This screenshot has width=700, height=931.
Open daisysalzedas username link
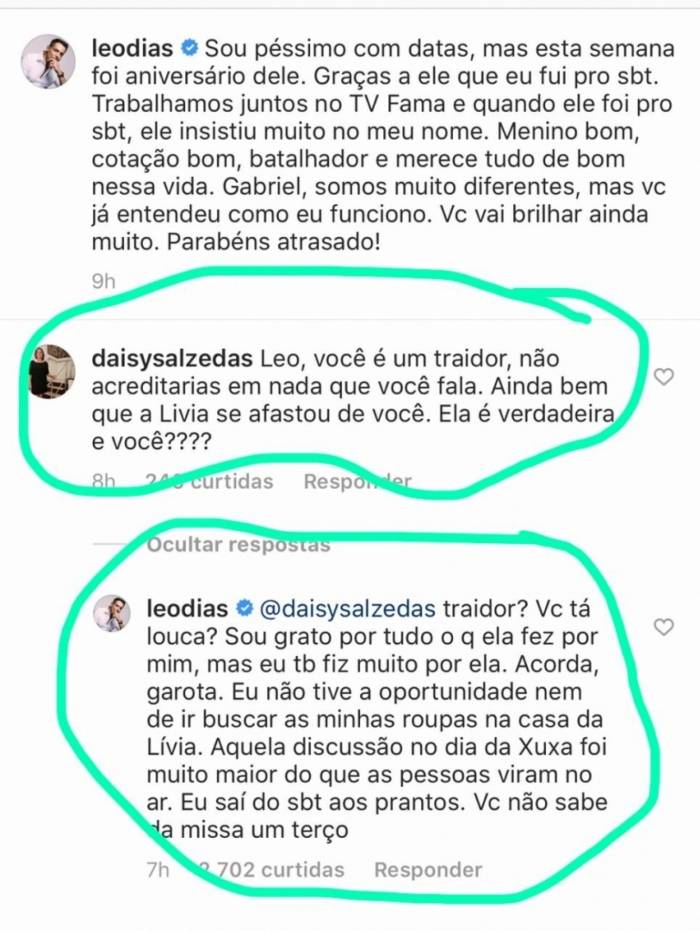pos(172,359)
